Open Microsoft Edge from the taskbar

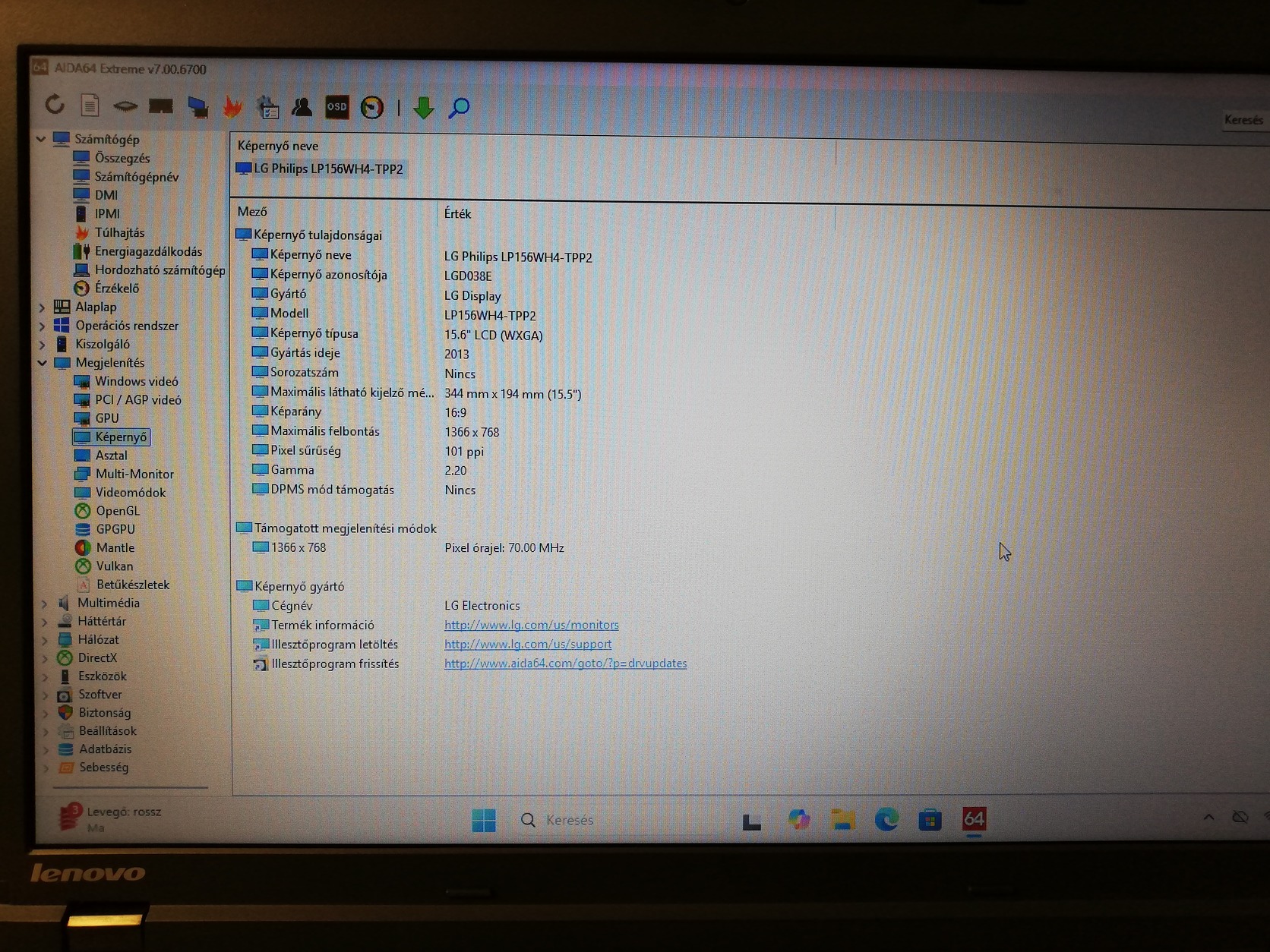tap(886, 819)
